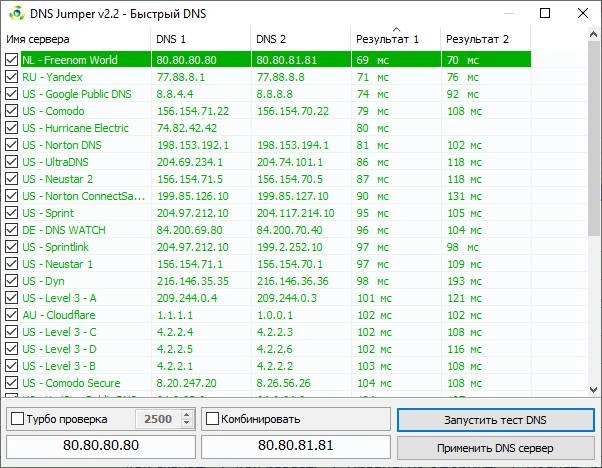The image size is (602, 468).
Task: Click Запустить тест DNS button
Action: [496, 420]
